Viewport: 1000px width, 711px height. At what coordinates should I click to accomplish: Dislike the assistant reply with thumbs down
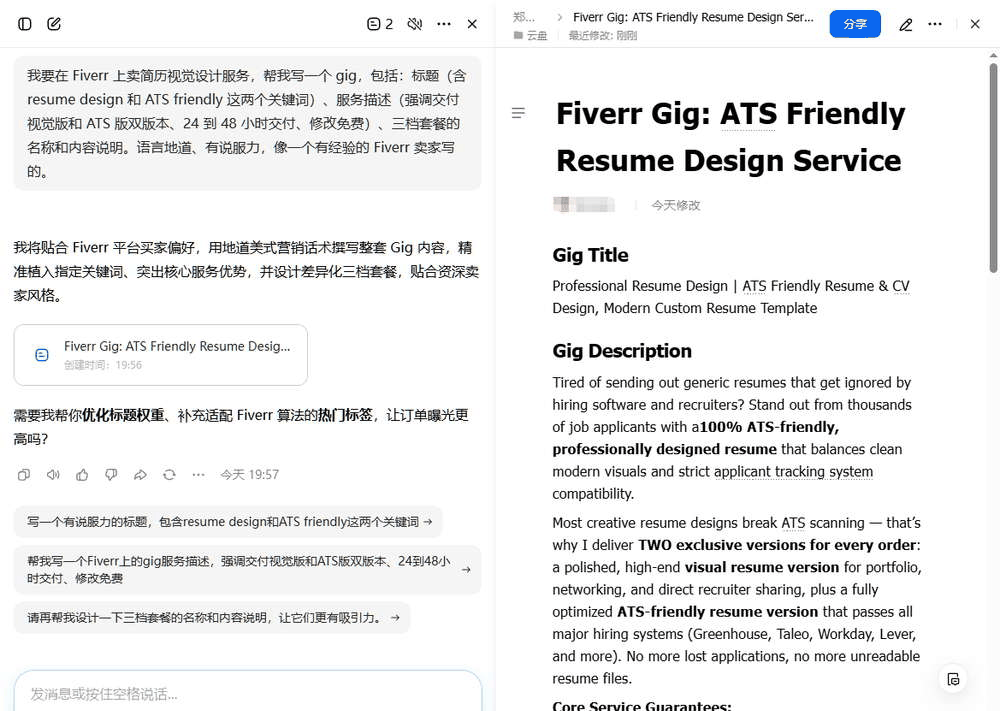(111, 474)
